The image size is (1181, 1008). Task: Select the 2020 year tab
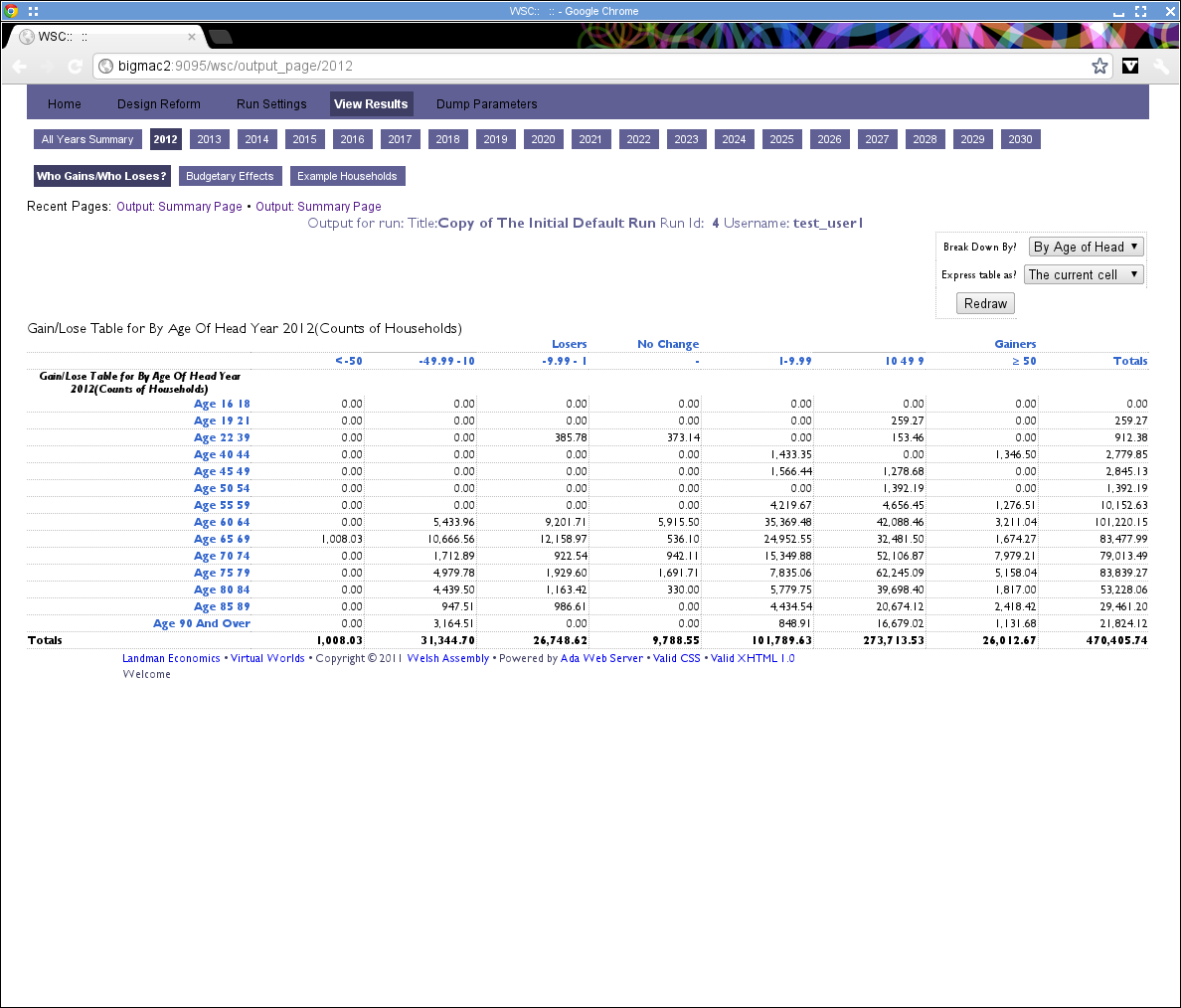pyautogui.click(x=543, y=139)
